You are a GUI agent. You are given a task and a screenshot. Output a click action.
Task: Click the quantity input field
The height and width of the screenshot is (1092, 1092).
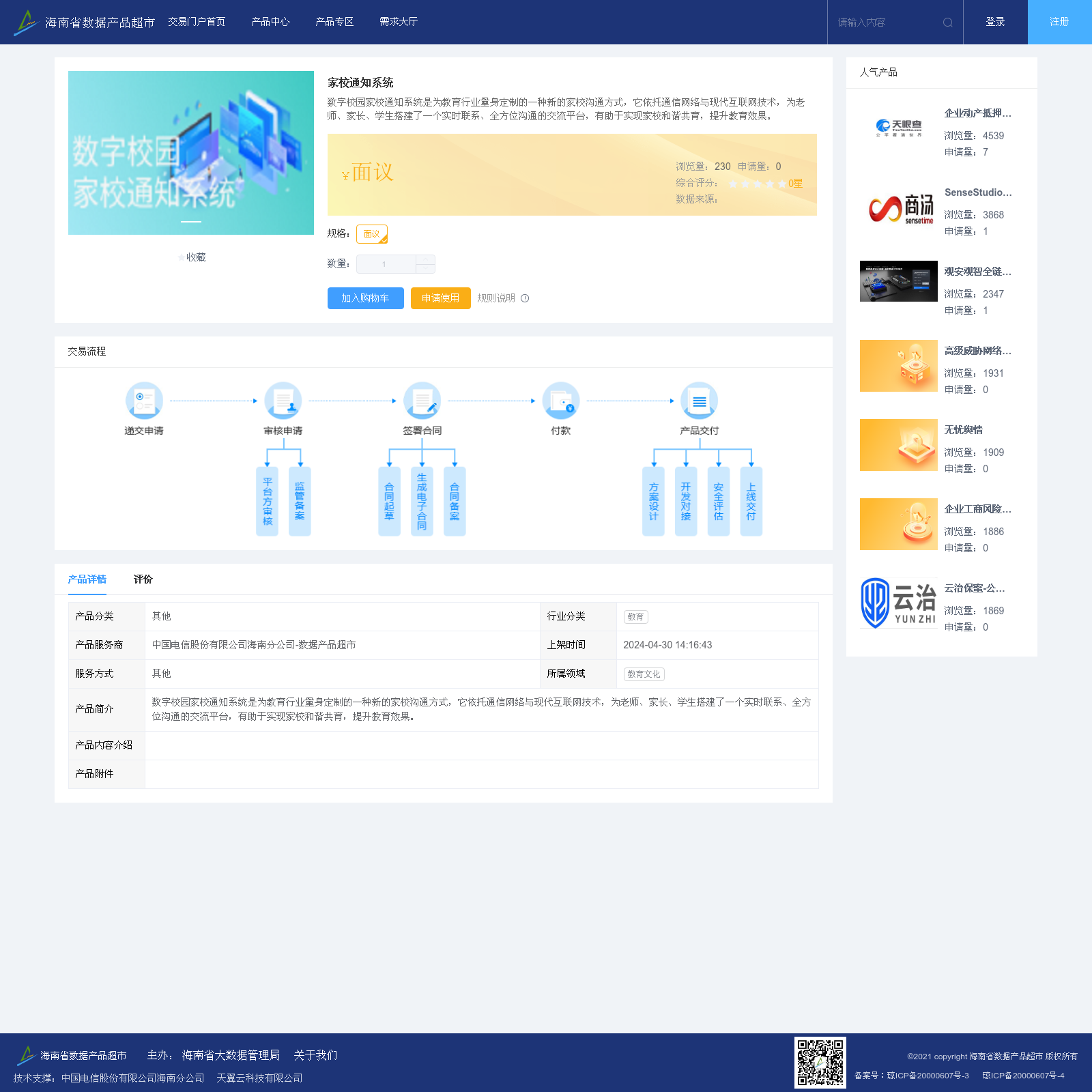(x=386, y=264)
